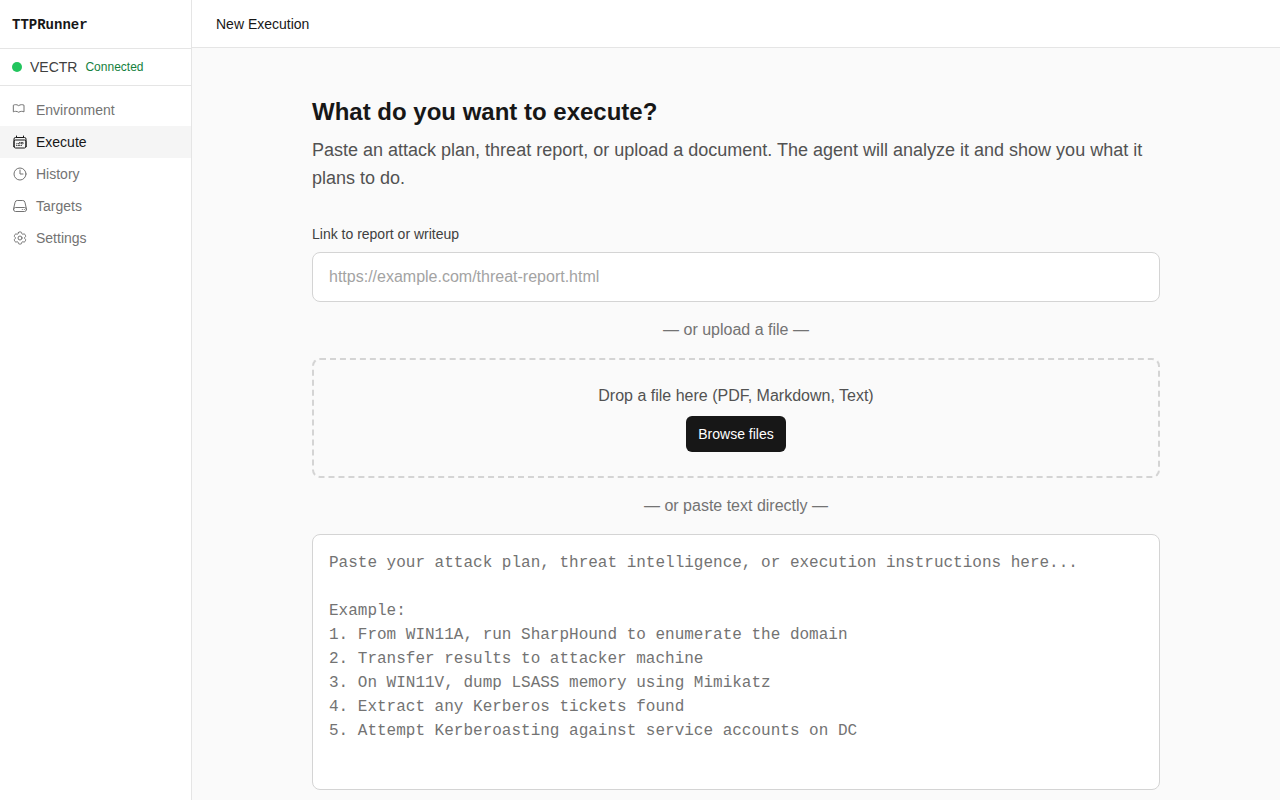Click the Execute calendar icon in sidebar
The height and width of the screenshot is (800, 1280).
(19, 142)
